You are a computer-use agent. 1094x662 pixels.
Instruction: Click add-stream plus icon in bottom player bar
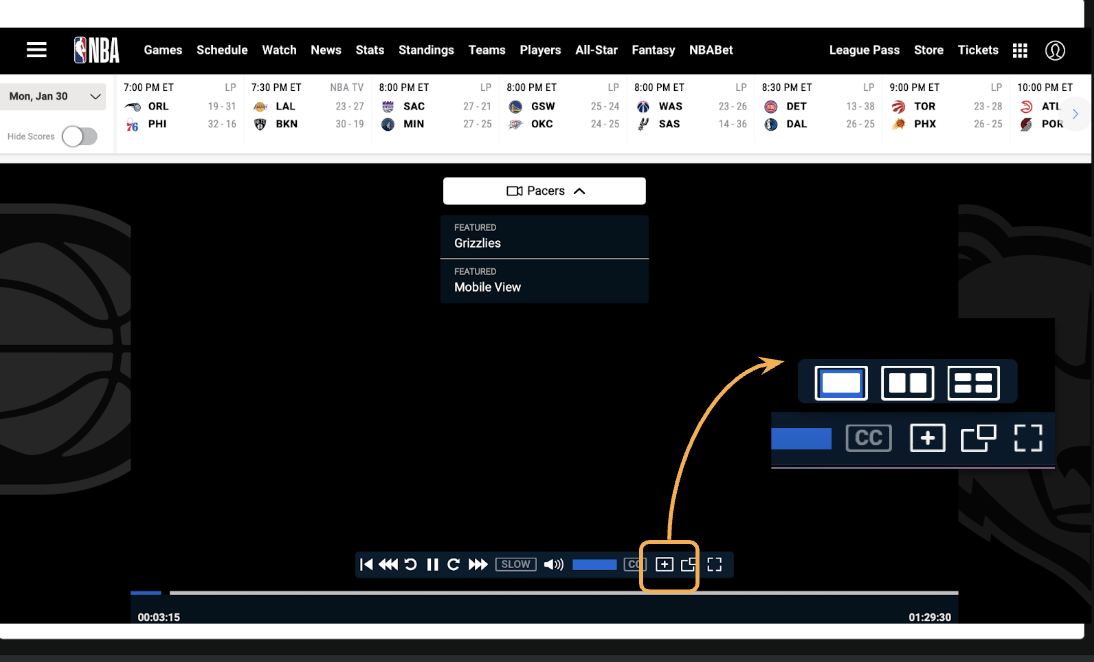click(x=664, y=564)
